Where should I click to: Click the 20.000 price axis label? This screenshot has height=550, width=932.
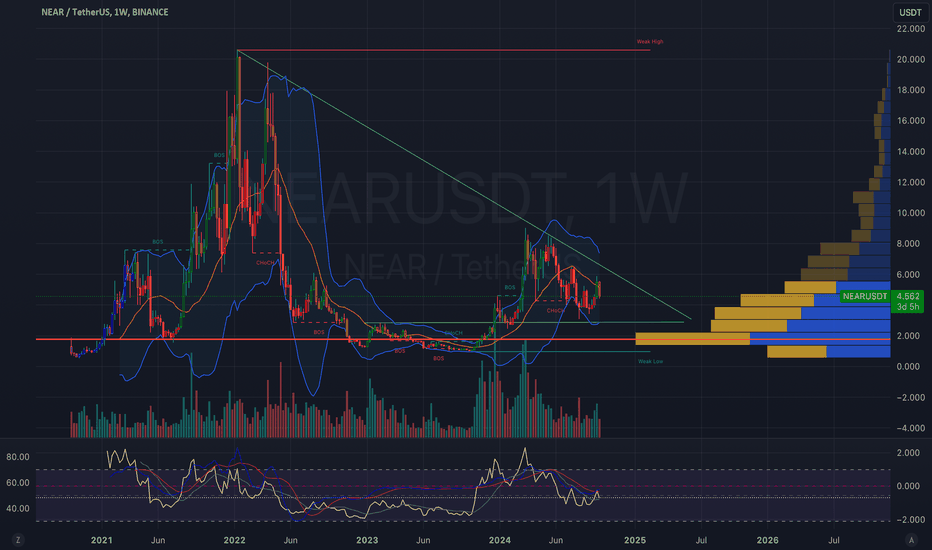pyautogui.click(x=911, y=59)
